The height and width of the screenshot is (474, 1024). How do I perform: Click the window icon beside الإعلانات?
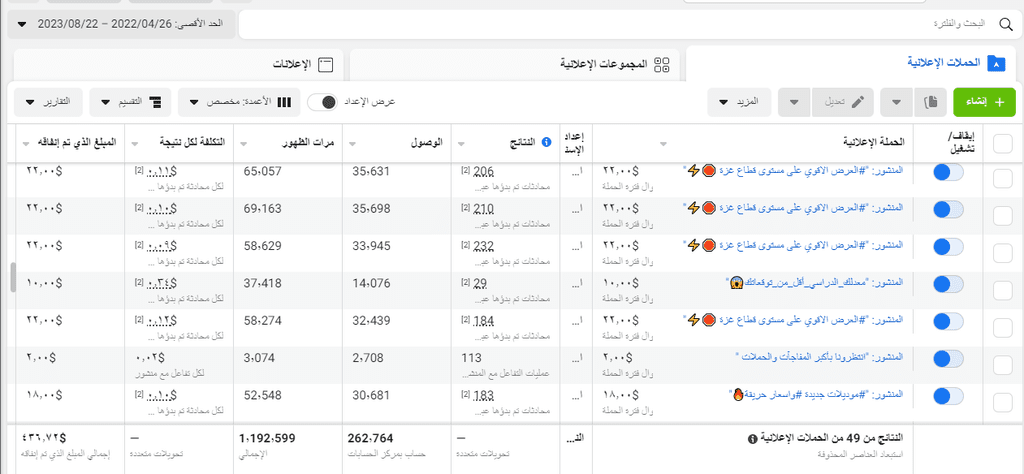(325, 64)
